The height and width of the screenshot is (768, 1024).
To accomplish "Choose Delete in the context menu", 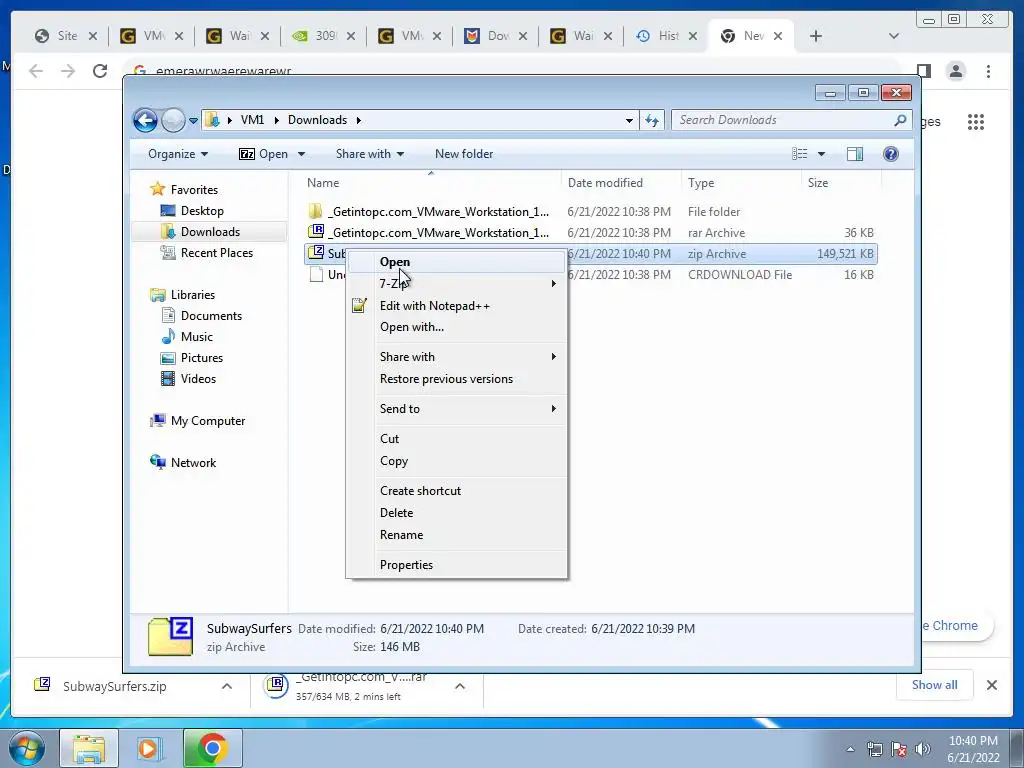I will click(x=456, y=513).
